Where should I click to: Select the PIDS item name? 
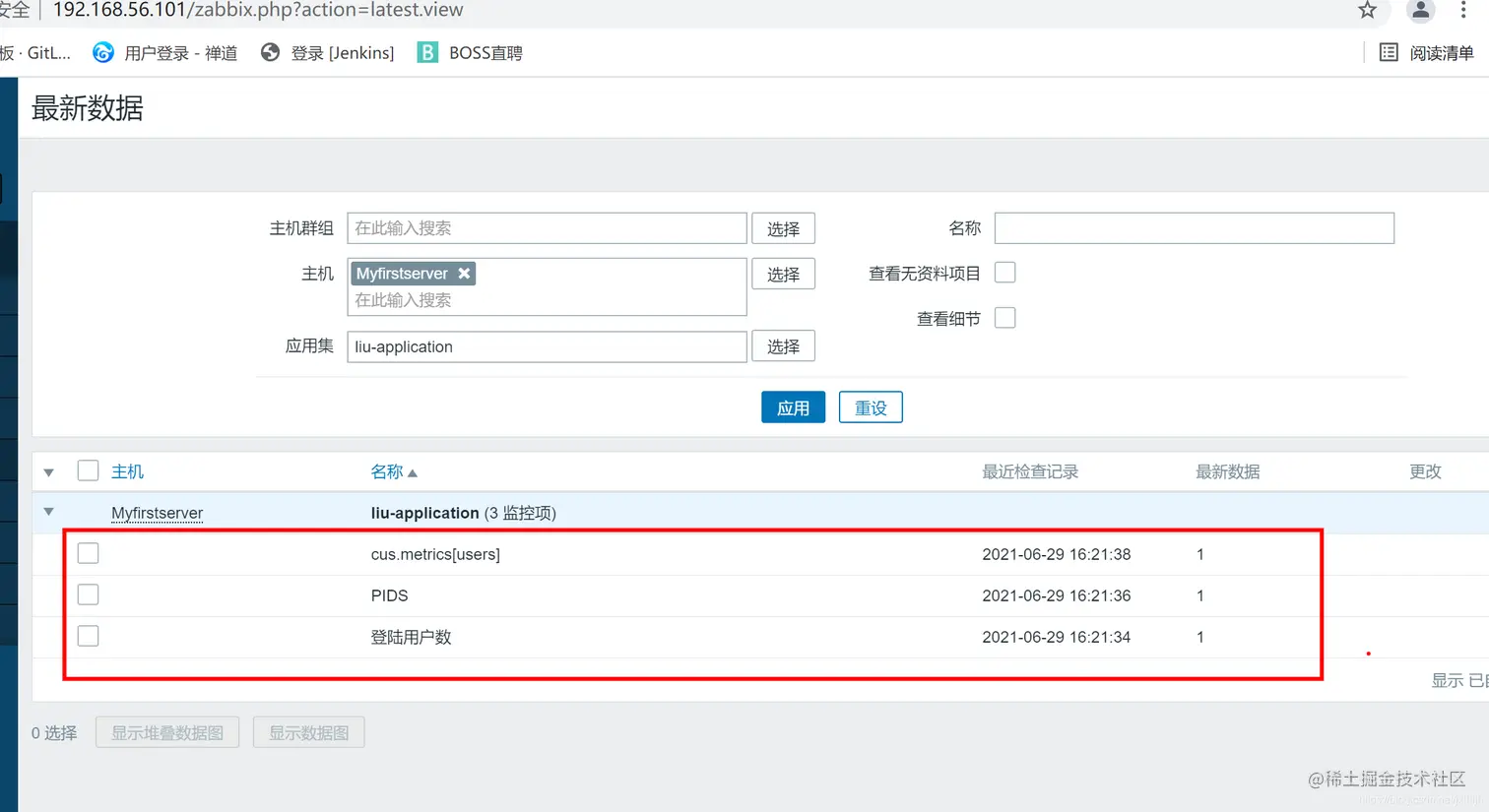pyautogui.click(x=389, y=595)
